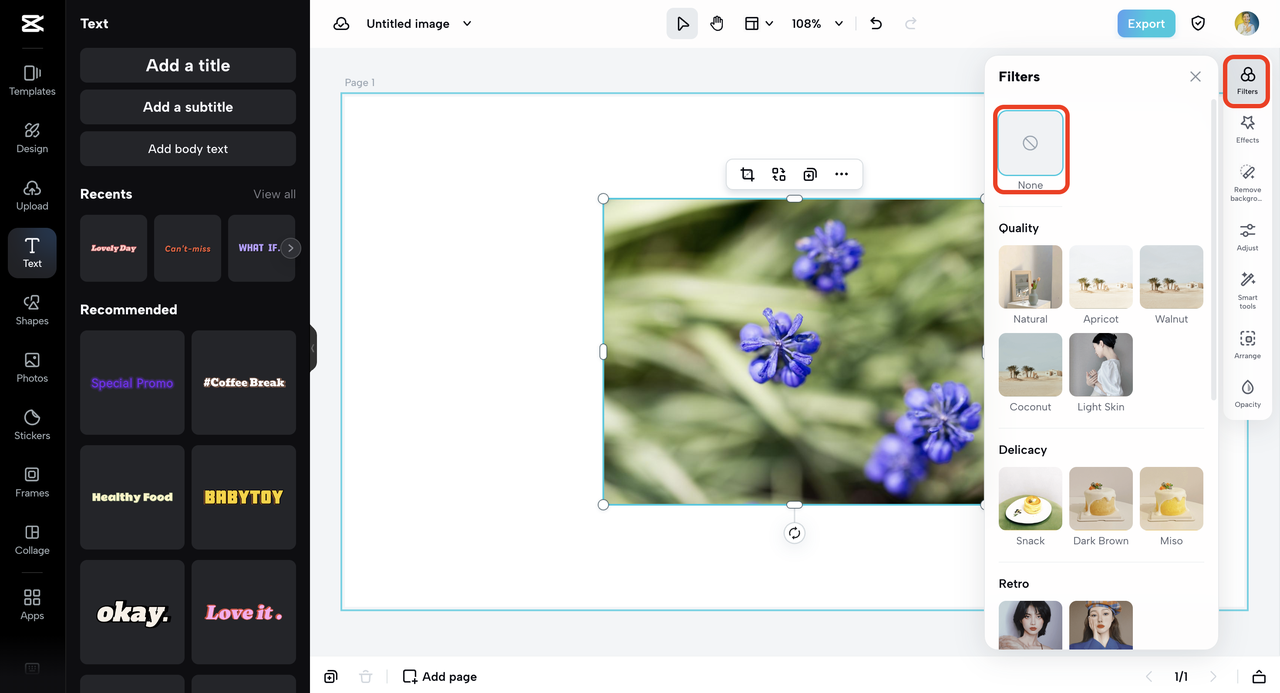Crop the selected image
This screenshot has height=693, width=1280.
tap(747, 174)
